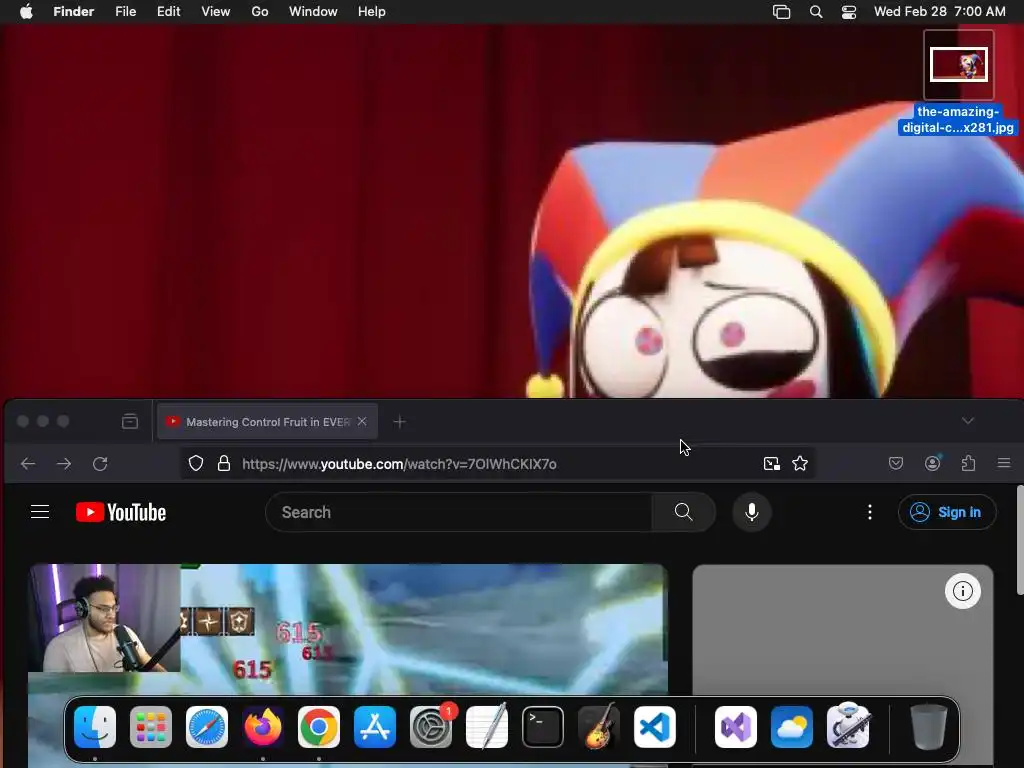This screenshot has height=768, width=1024.
Task: Open the Firefox account icon
Action: click(933, 463)
